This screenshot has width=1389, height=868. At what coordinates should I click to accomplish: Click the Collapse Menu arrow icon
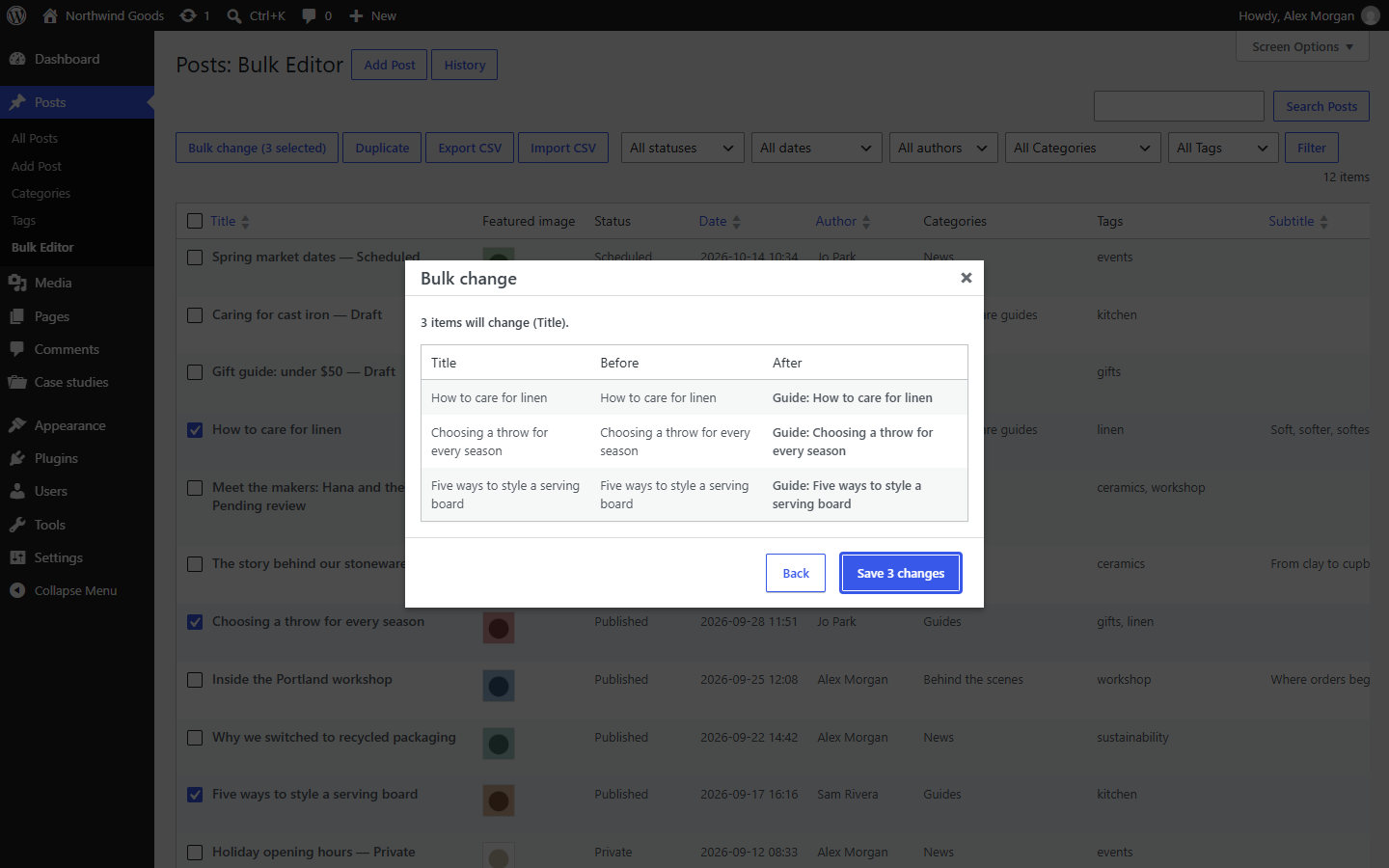[x=17, y=590]
